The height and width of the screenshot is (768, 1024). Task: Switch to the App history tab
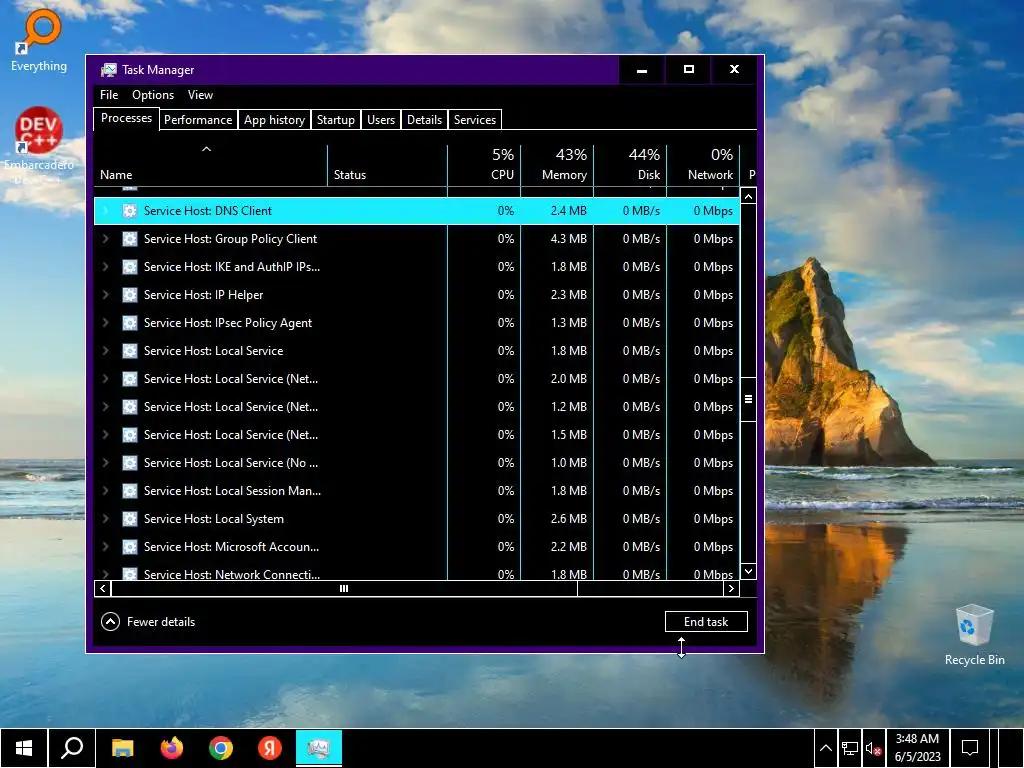[274, 120]
